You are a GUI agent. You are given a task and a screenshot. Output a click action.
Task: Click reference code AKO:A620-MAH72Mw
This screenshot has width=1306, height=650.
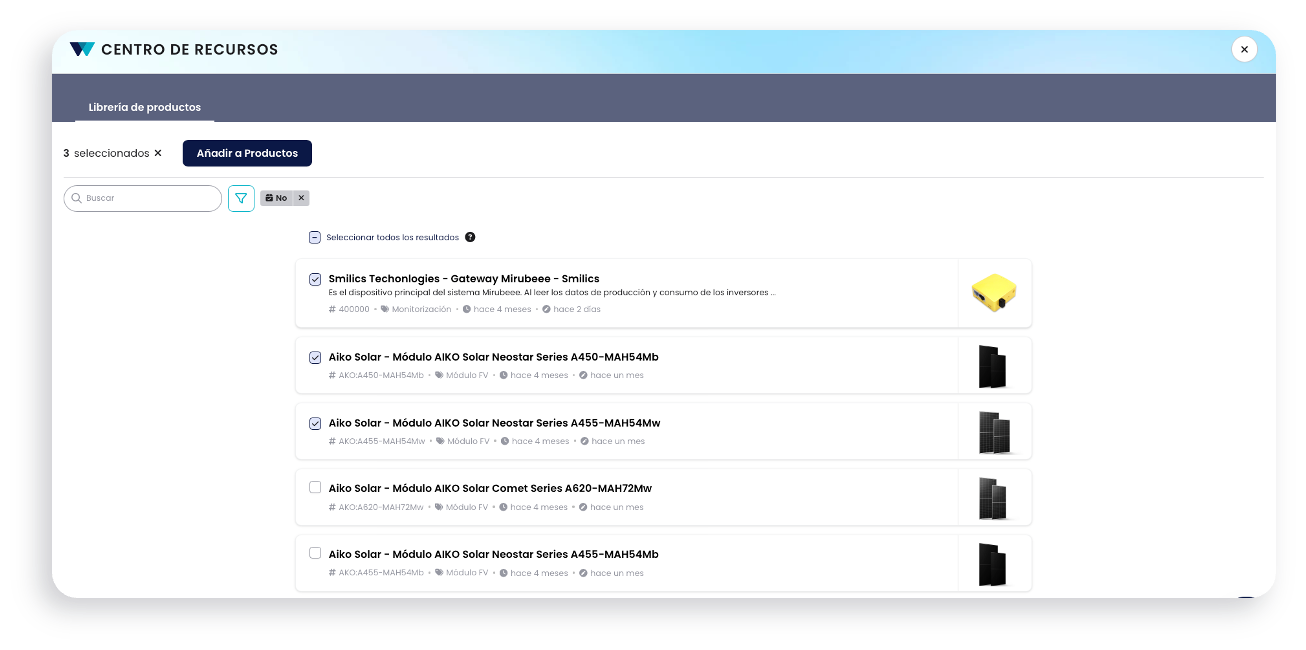[x=381, y=508]
